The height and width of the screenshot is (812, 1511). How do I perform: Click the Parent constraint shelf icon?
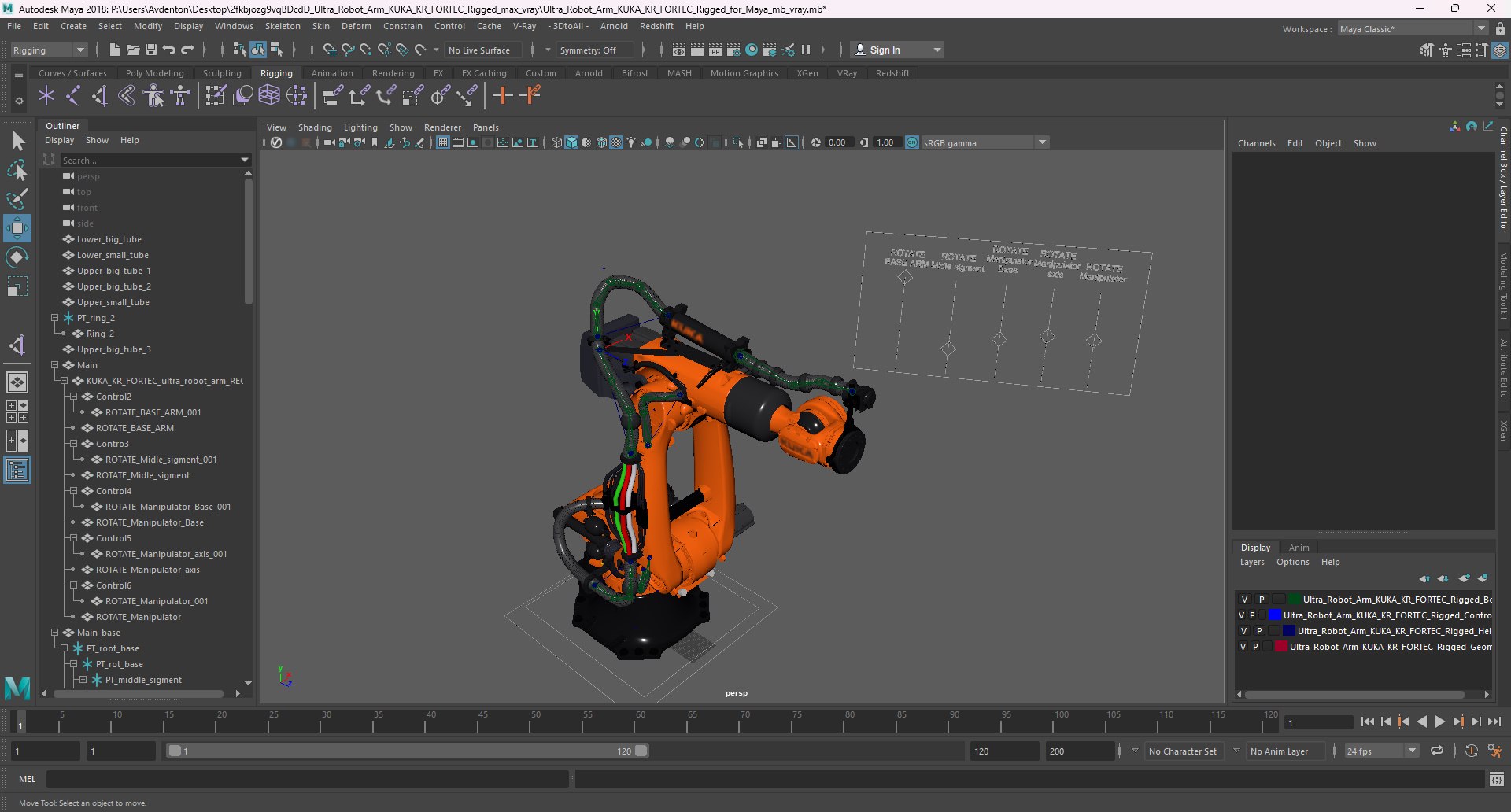tap(333, 96)
